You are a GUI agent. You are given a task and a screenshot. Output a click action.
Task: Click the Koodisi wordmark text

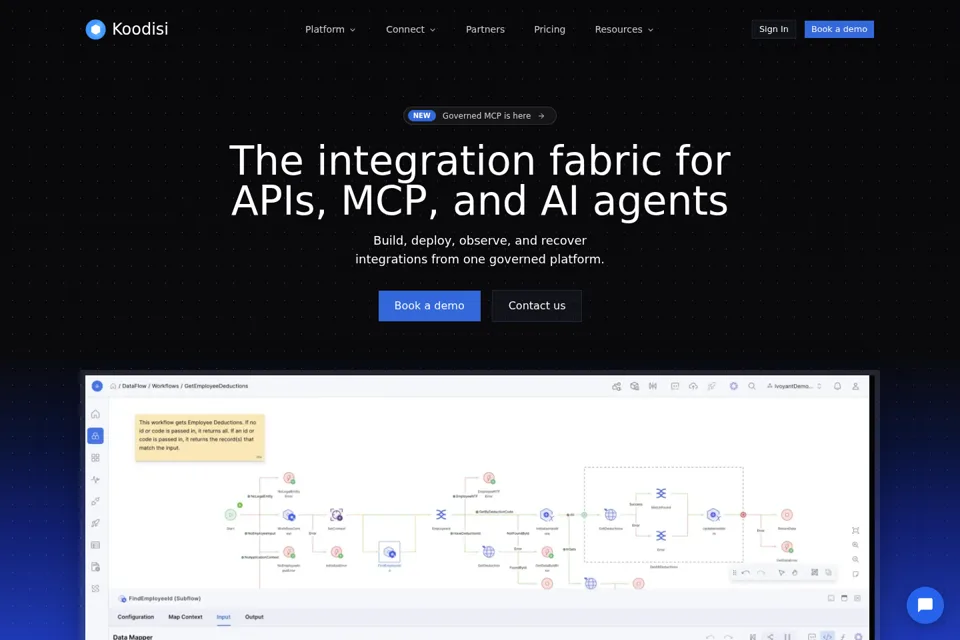[140, 29]
